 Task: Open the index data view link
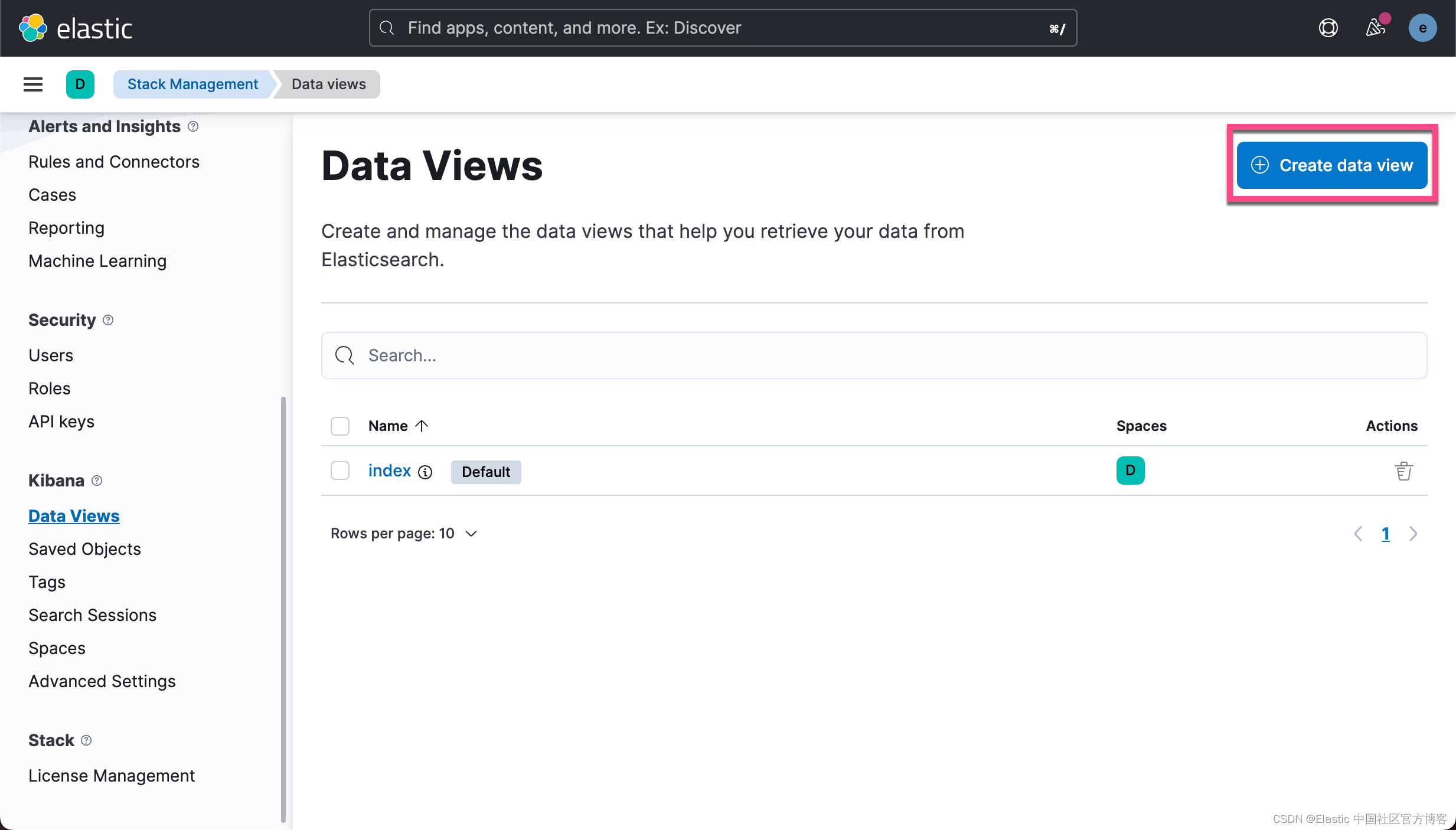pyautogui.click(x=389, y=470)
